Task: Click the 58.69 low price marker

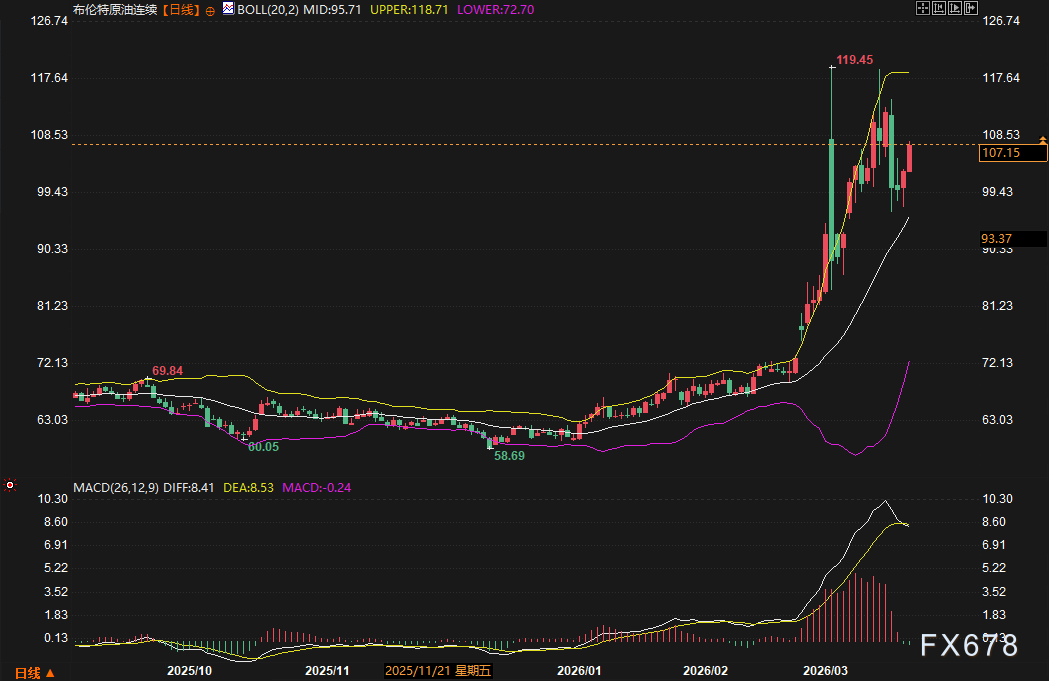Action: (x=510, y=455)
